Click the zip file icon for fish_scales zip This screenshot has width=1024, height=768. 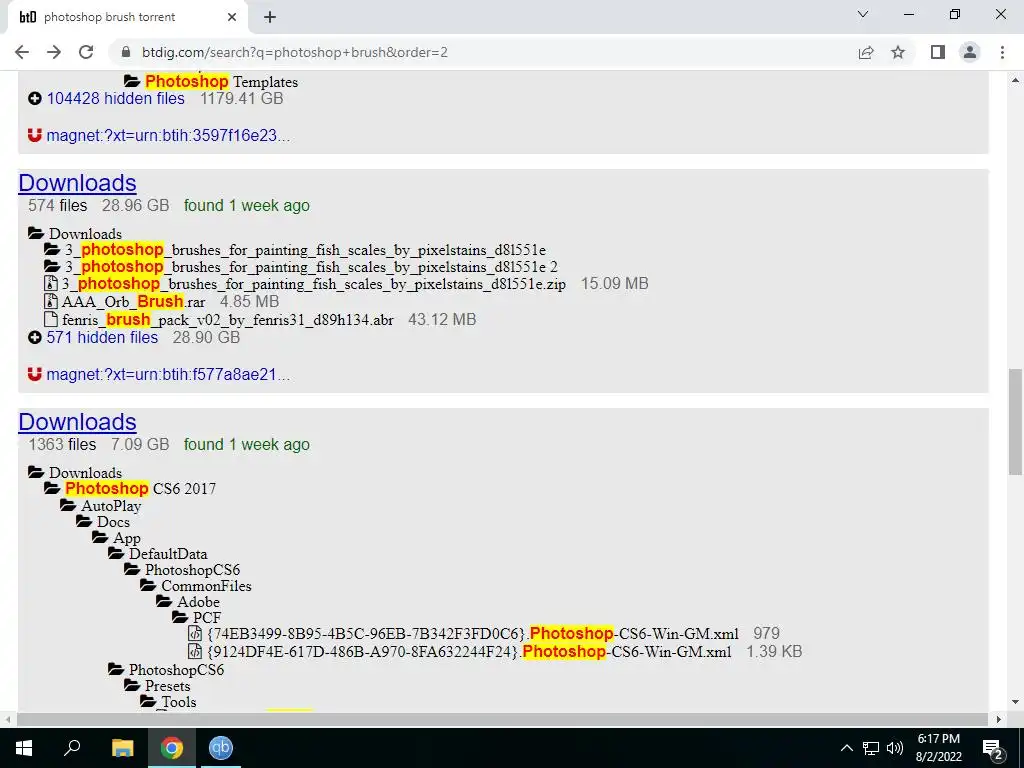[x=50, y=283]
